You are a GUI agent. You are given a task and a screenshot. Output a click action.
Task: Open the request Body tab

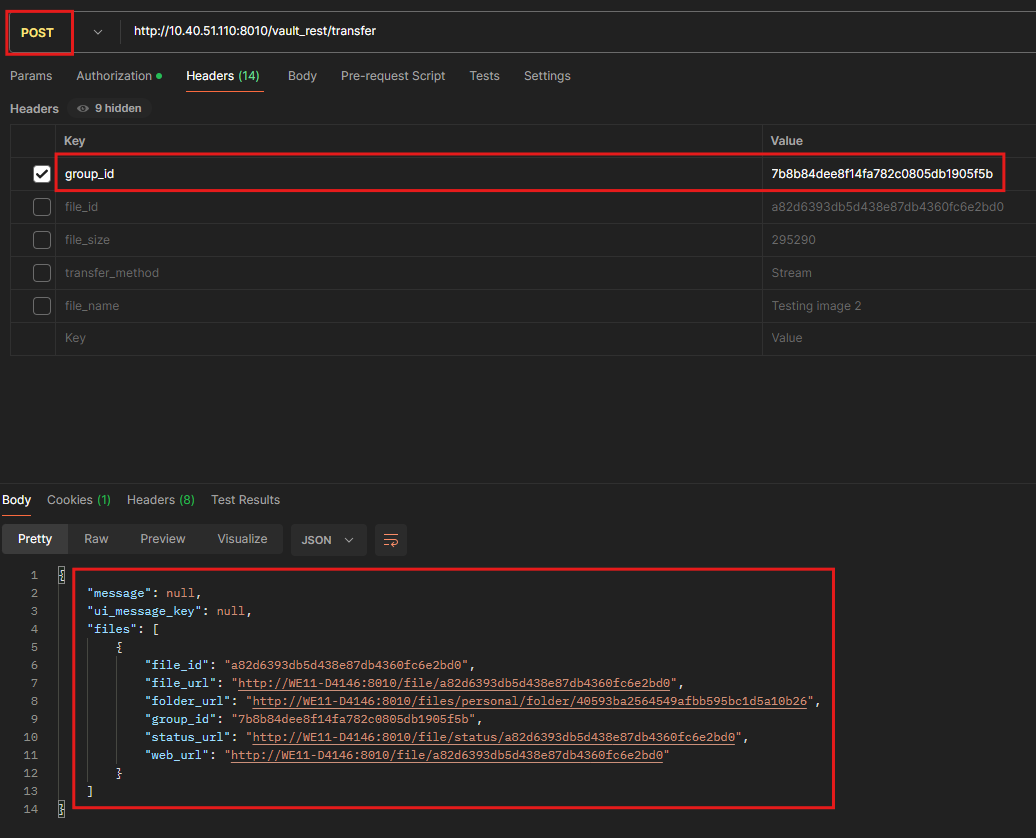[303, 76]
